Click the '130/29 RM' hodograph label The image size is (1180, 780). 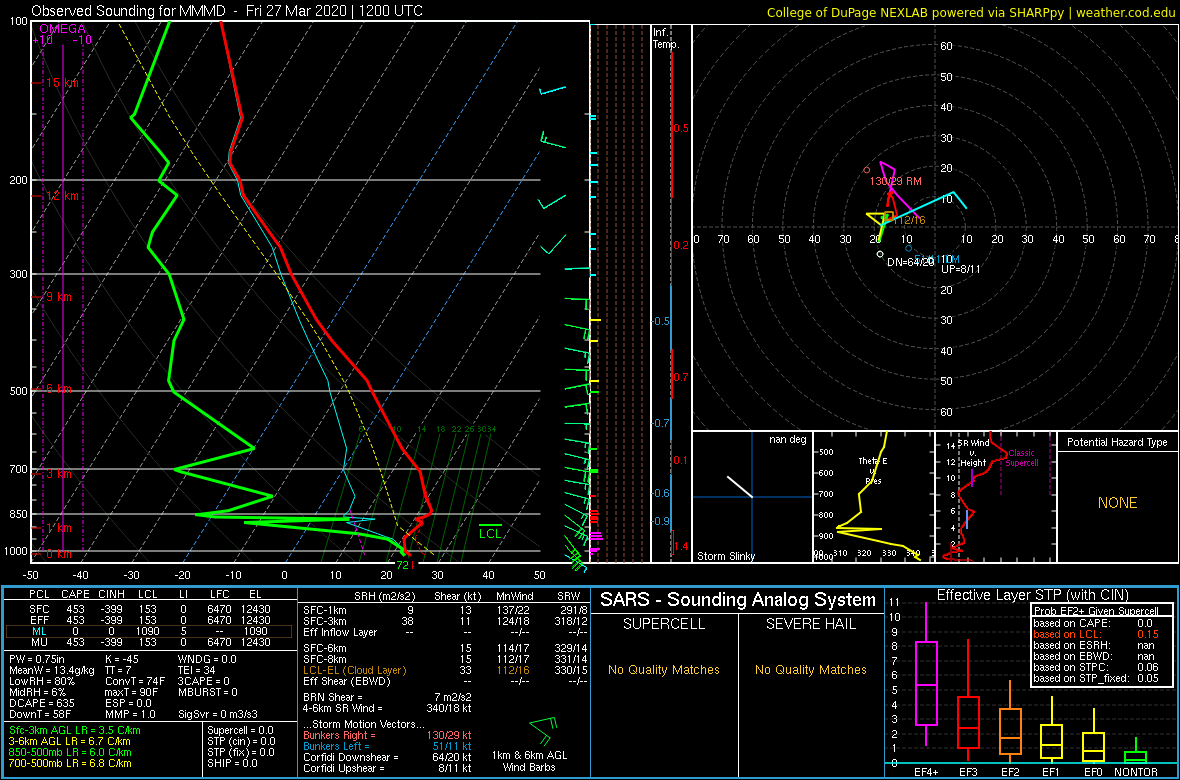[x=896, y=181]
